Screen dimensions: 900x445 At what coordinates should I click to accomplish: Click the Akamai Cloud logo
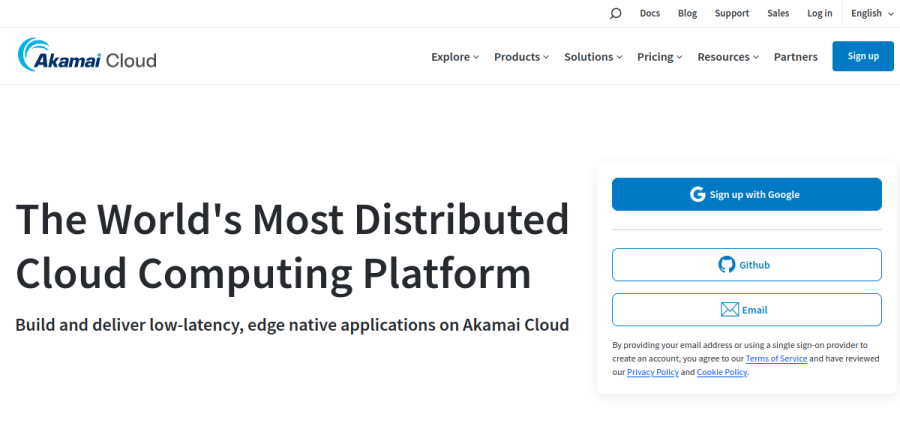[87, 55]
